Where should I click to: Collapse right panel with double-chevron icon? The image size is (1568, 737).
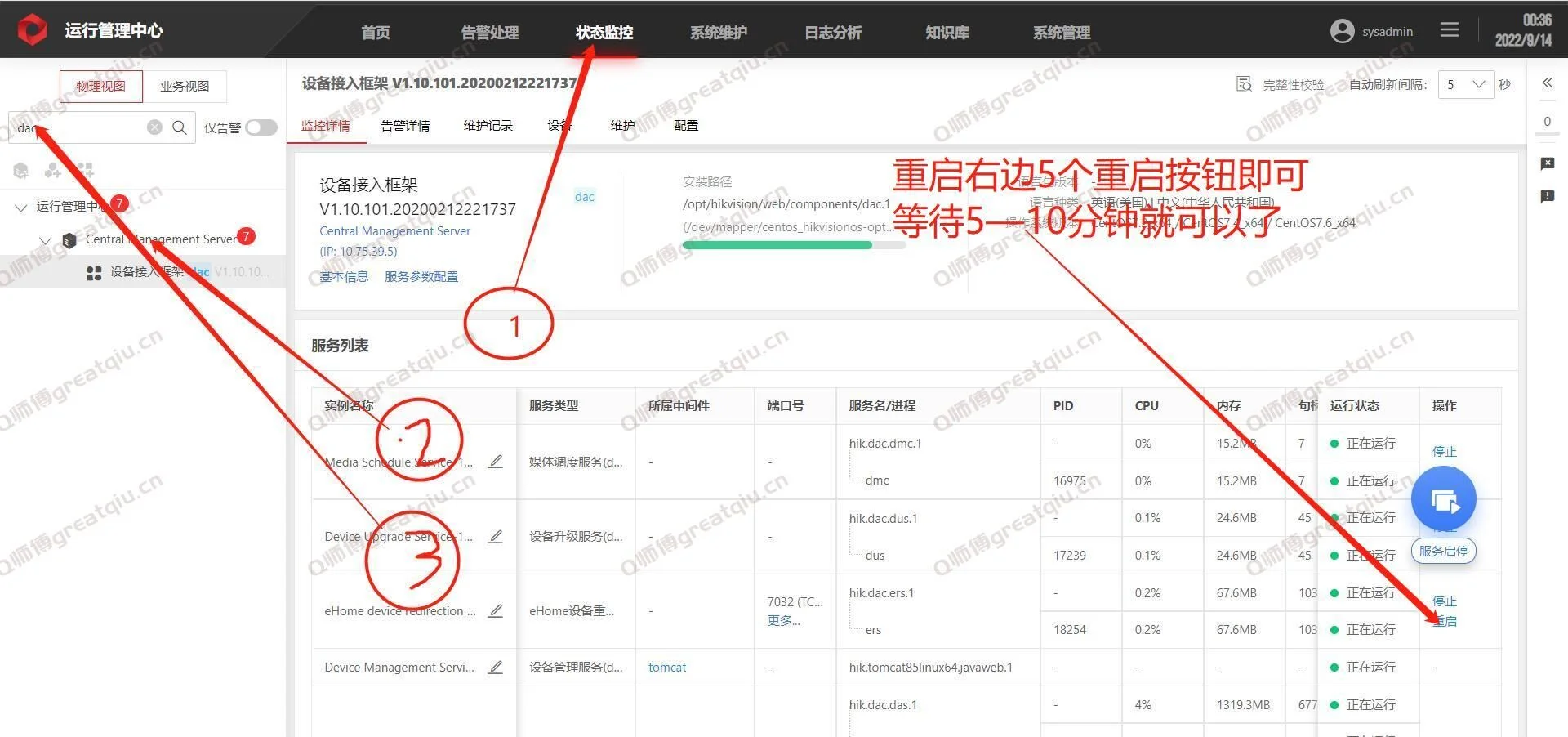tap(1547, 83)
